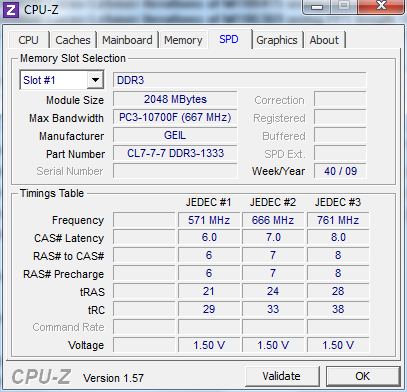The image size is (407, 392).
Task: Open the Slot #1 dropdown arrow
Action: [x=95, y=80]
